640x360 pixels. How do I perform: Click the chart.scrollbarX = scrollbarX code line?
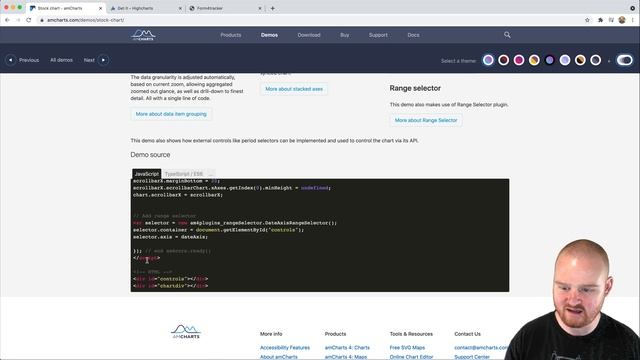point(178,195)
